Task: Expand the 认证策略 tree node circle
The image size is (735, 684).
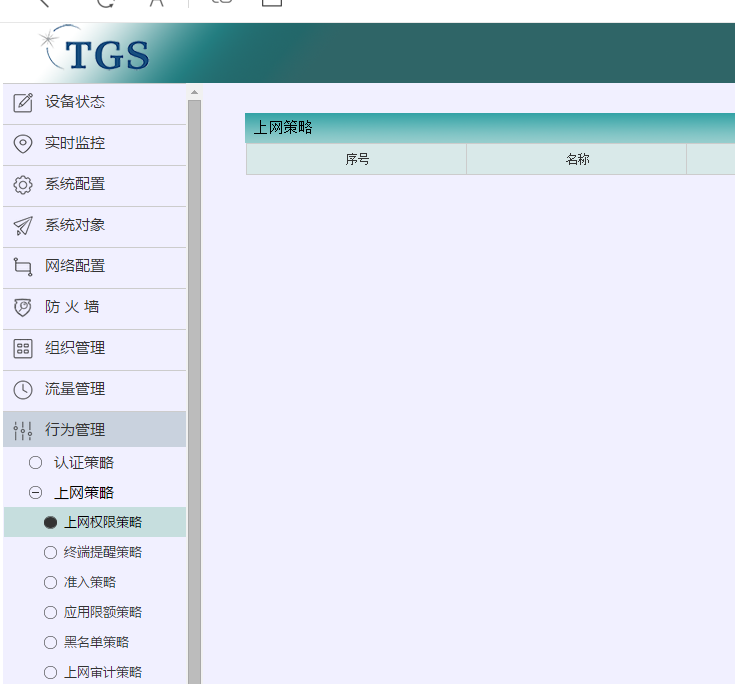Action: pos(35,463)
